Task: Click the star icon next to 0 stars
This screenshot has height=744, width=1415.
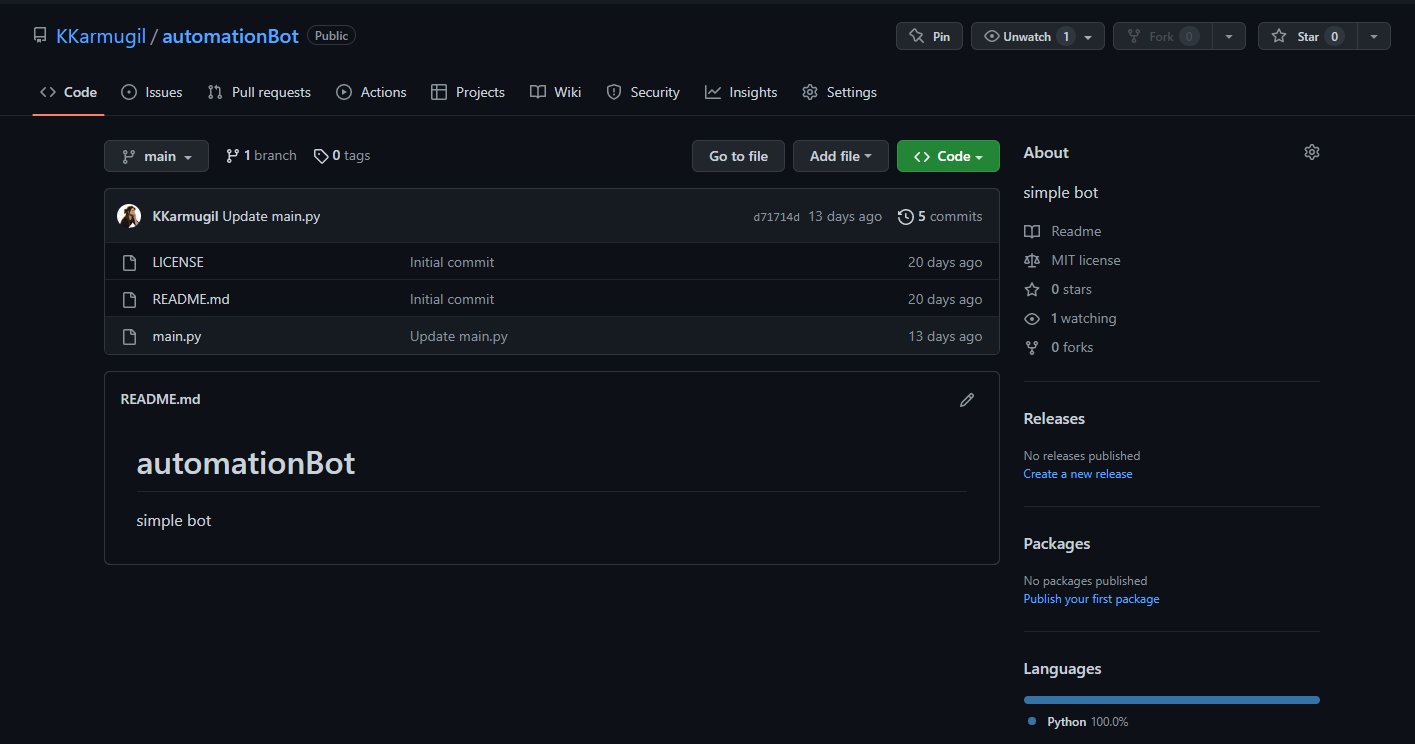Action: click(x=1032, y=289)
